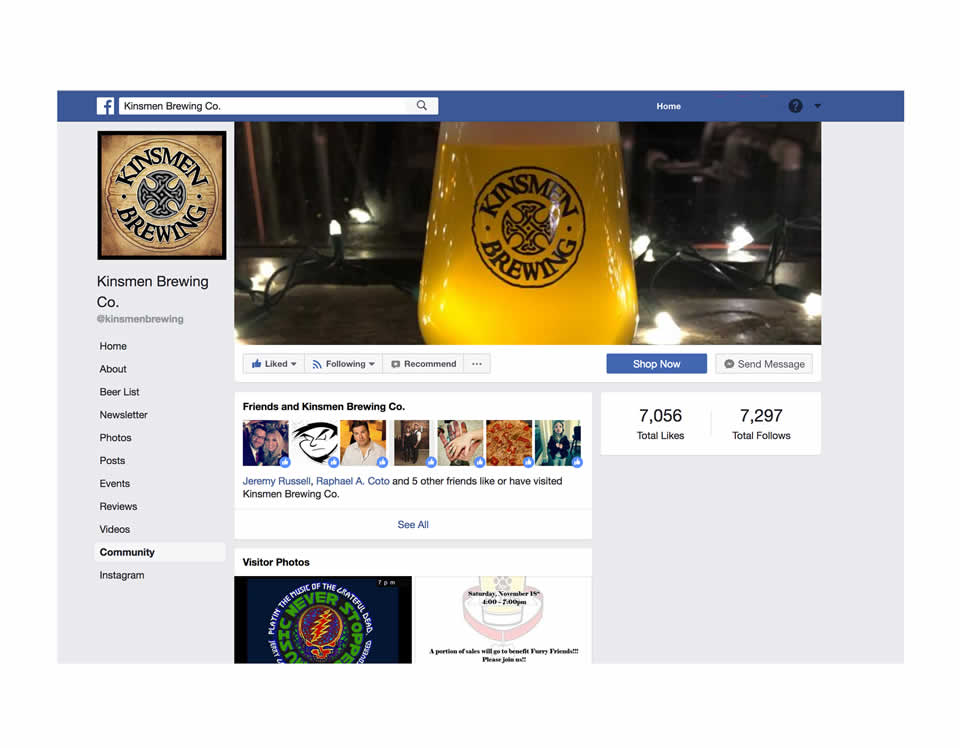Viewport: 960px width, 748px height.
Task: Click the Send Message button
Action: (764, 364)
